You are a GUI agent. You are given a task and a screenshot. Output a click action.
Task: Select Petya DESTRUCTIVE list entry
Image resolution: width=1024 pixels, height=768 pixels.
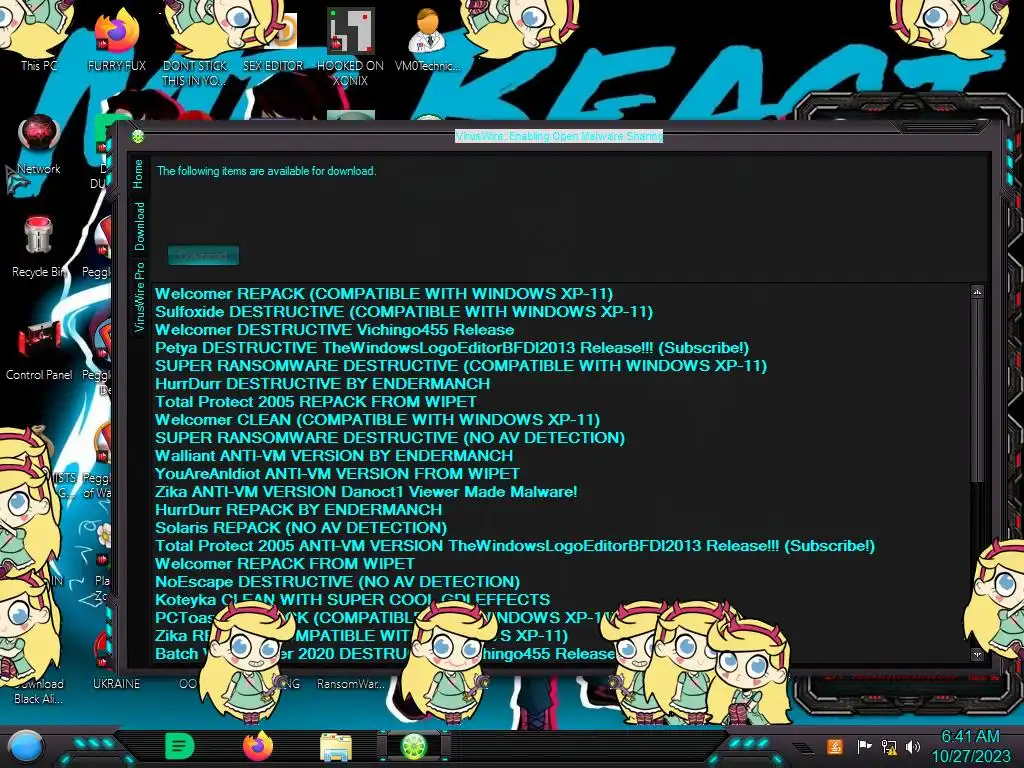(452, 348)
